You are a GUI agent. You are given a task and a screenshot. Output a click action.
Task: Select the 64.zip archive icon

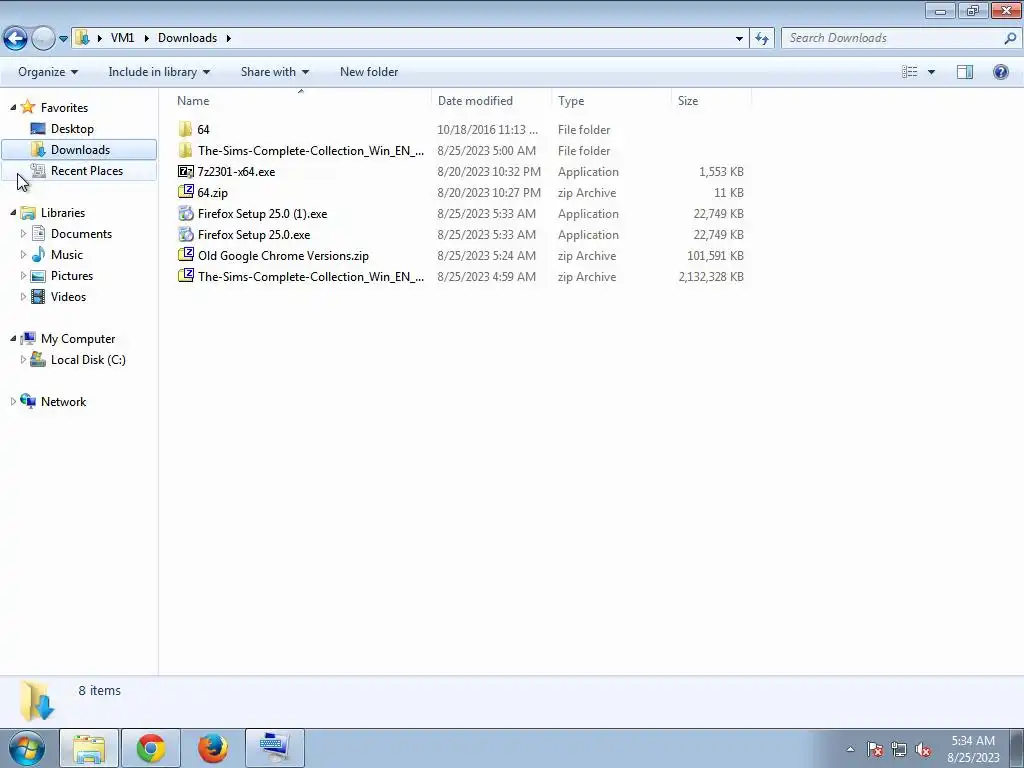click(x=185, y=192)
